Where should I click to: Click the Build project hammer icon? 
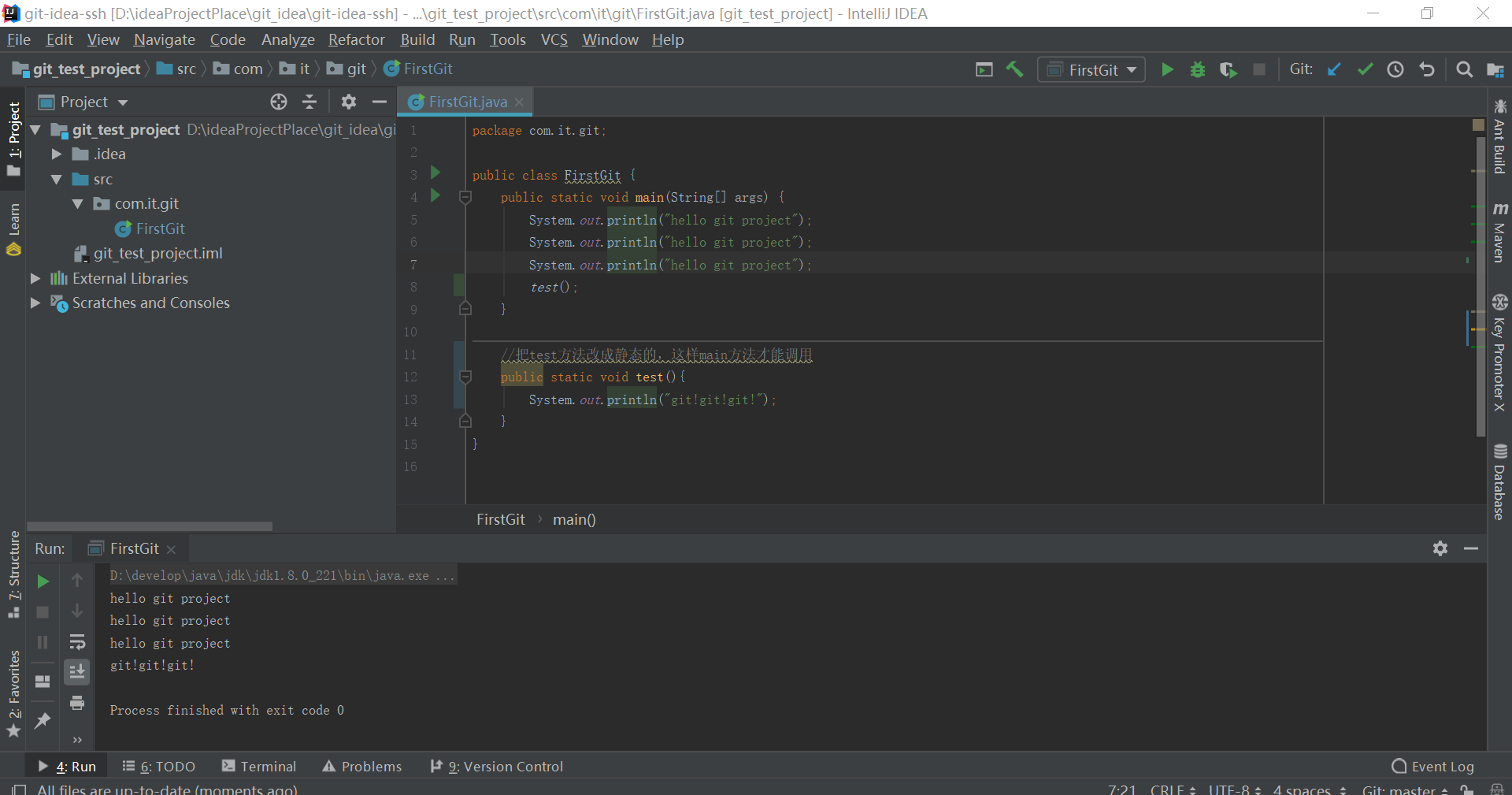pyautogui.click(x=1014, y=69)
